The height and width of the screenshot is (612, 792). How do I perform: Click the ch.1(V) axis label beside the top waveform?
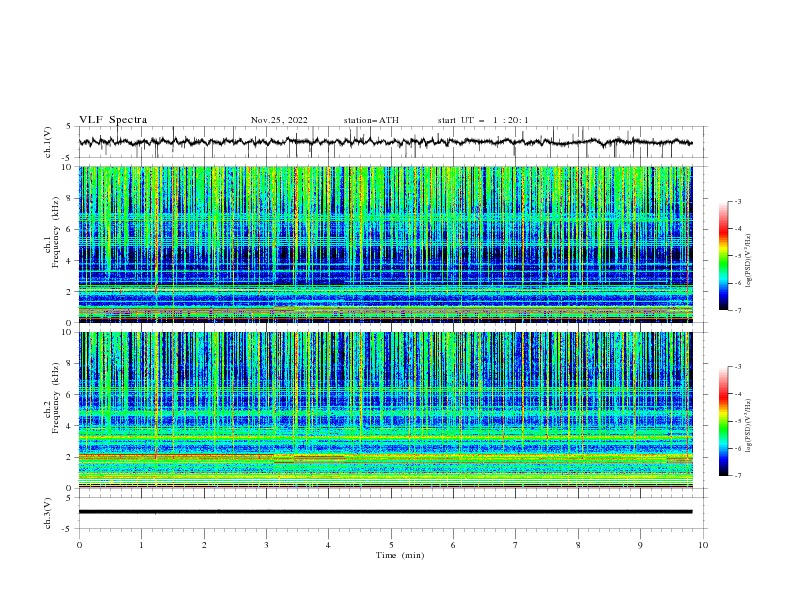coord(48,142)
